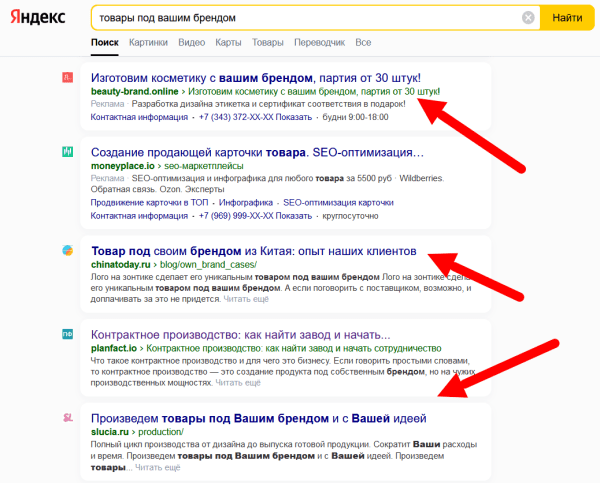
Task: Show the +7 (343) phone number
Action: 291,117
